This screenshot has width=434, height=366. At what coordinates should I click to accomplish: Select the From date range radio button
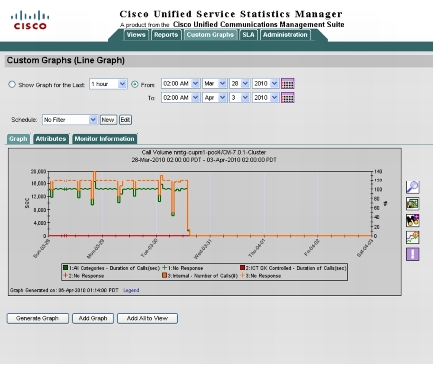[x=135, y=84]
